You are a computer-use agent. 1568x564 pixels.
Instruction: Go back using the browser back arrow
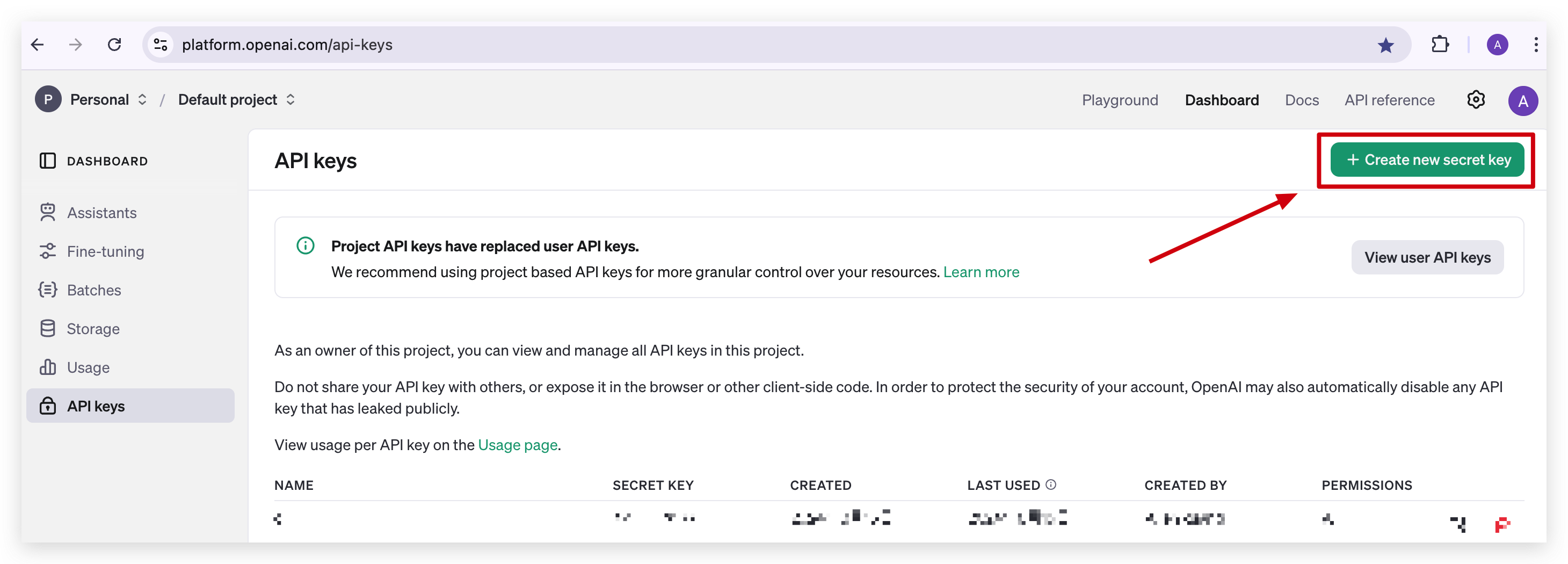(38, 45)
